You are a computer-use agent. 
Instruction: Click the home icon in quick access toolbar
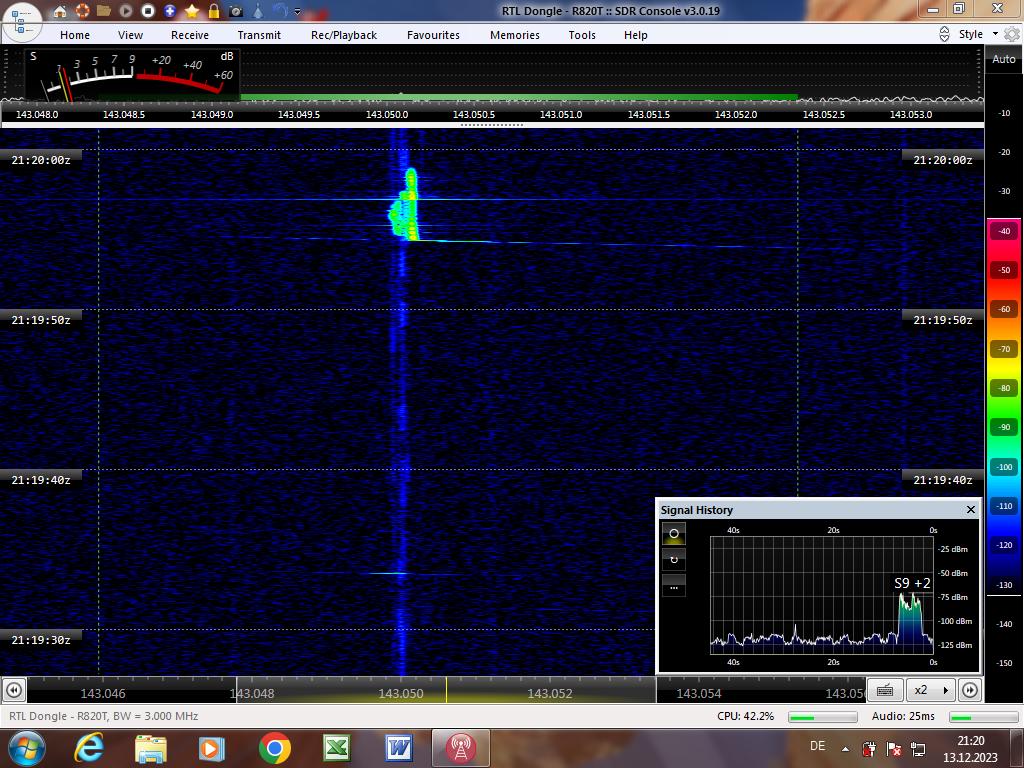[x=60, y=11]
